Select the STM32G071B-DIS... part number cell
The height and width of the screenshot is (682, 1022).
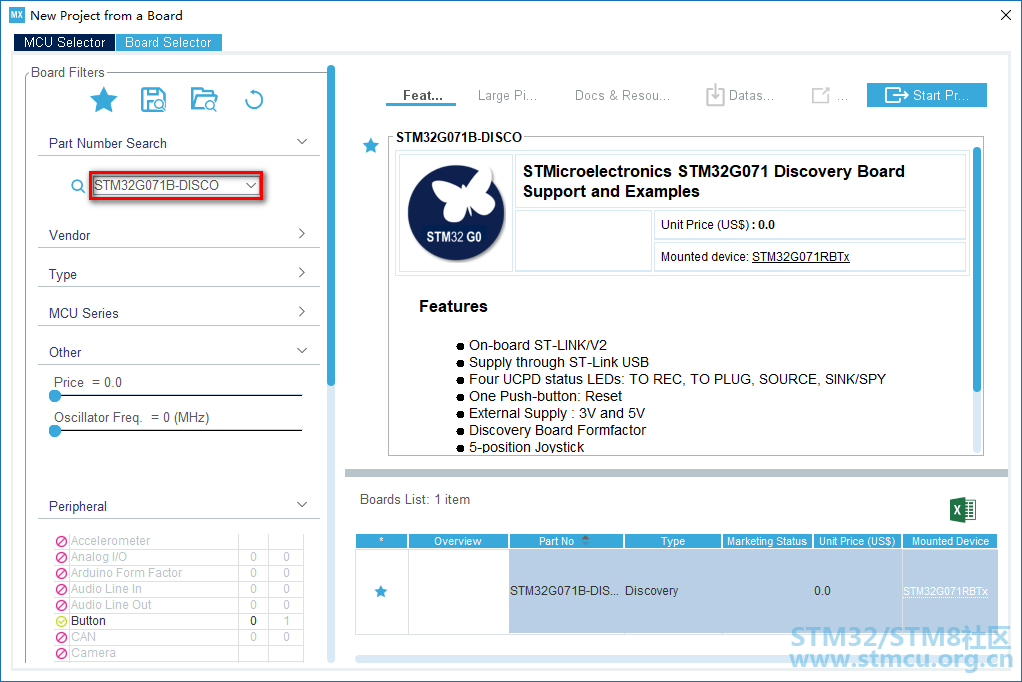pyautogui.click(x=564, y=591)
